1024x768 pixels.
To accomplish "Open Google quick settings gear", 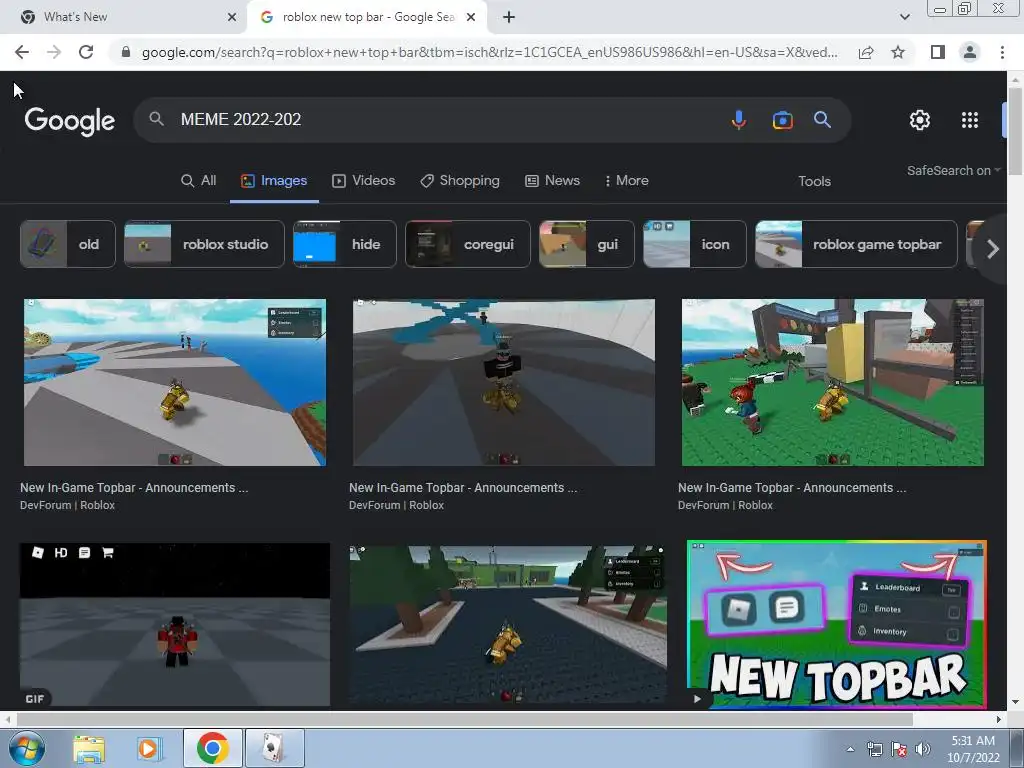I will (920, 120).
